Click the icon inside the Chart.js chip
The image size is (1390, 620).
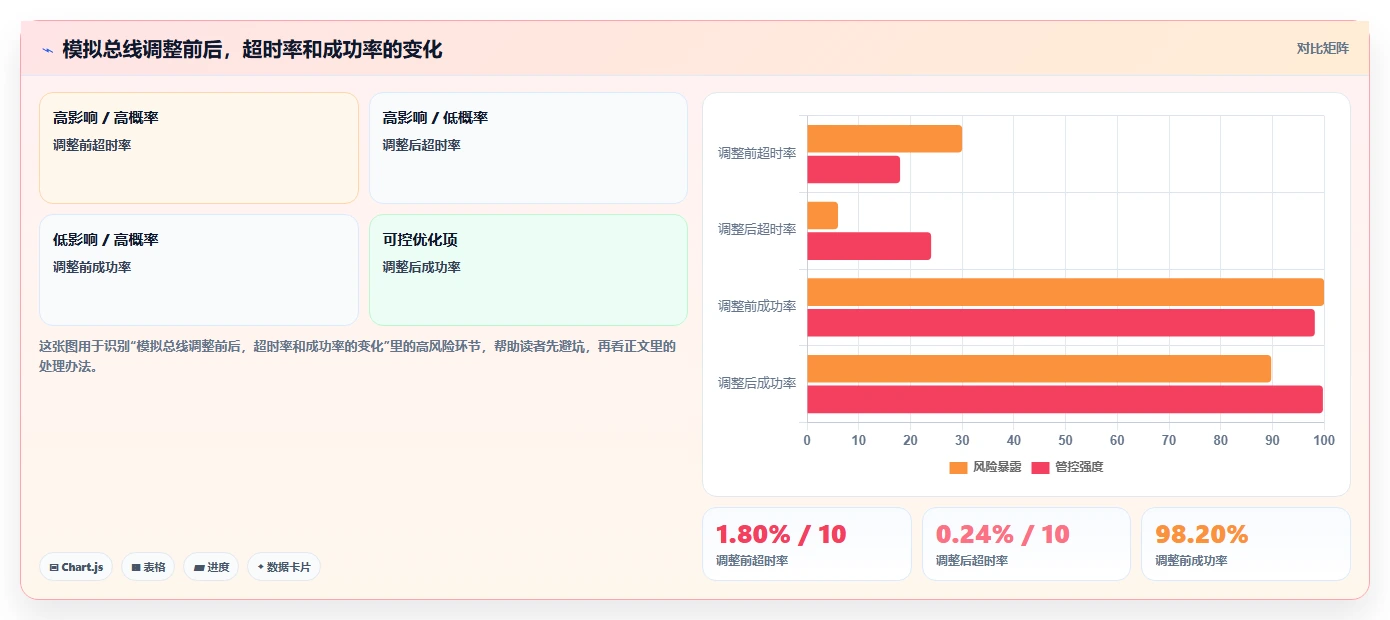coord(54,567)
